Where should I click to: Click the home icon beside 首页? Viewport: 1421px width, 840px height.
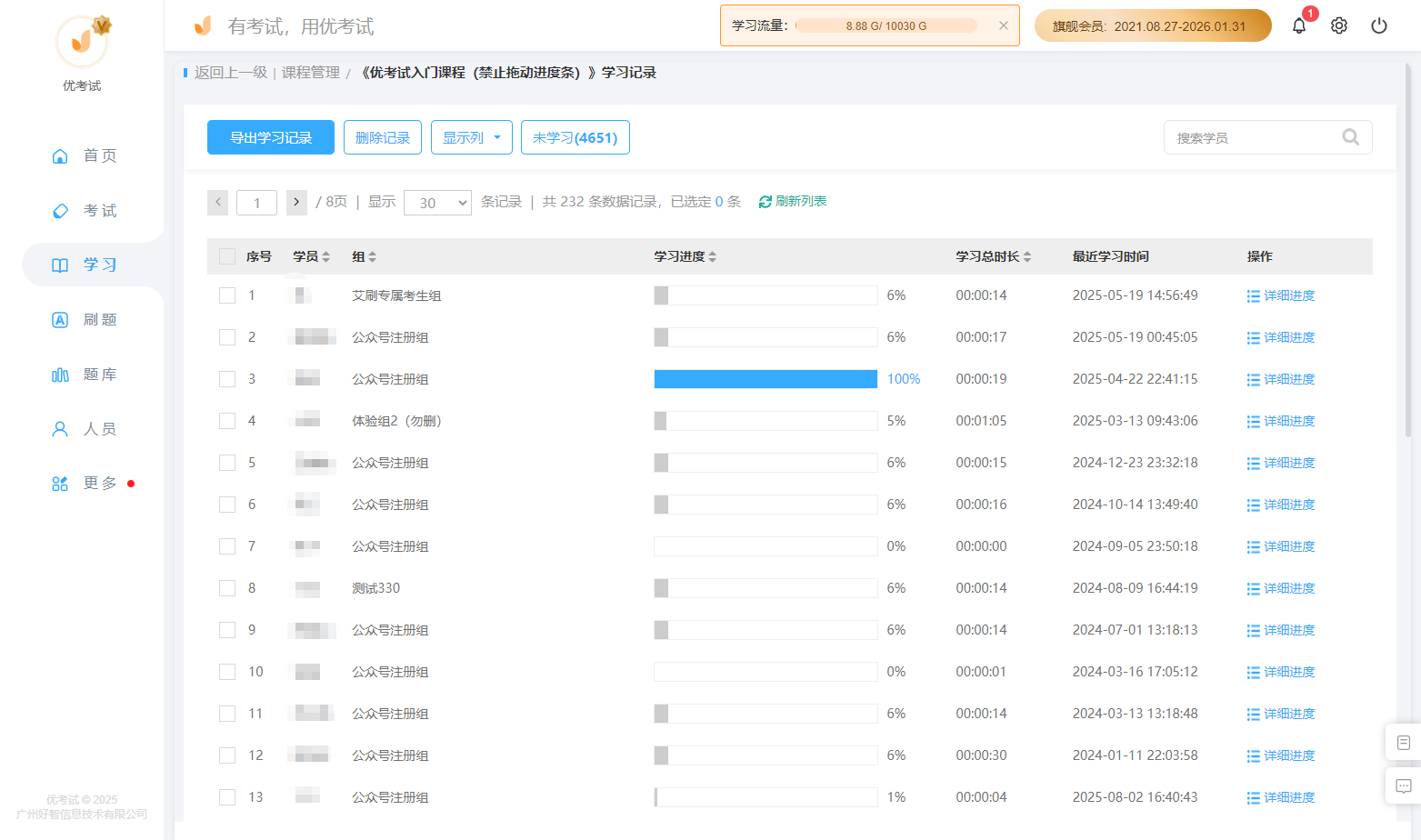pyautogui.click(x=60, y=156)
